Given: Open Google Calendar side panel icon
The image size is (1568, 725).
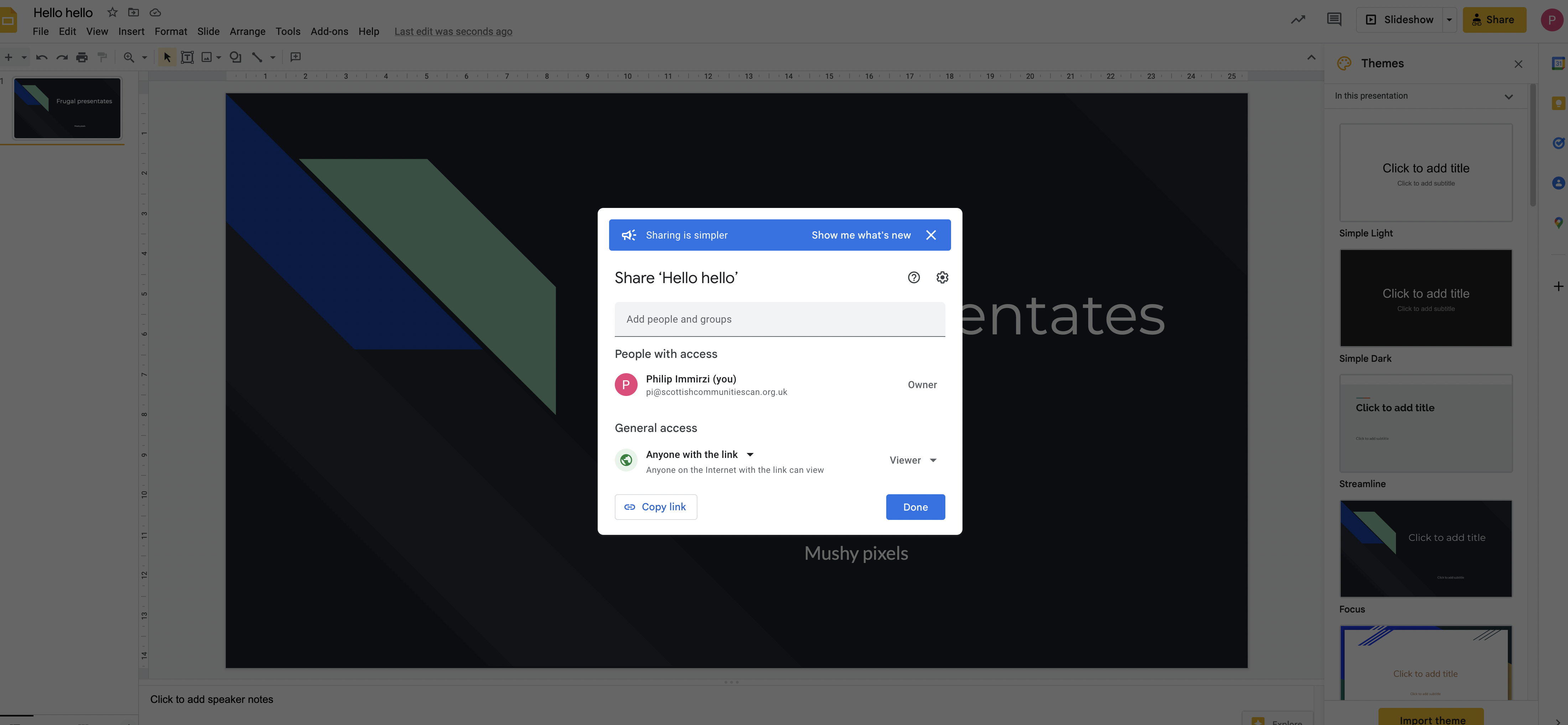Looking at the screenshot, I should coord(1558,63).
